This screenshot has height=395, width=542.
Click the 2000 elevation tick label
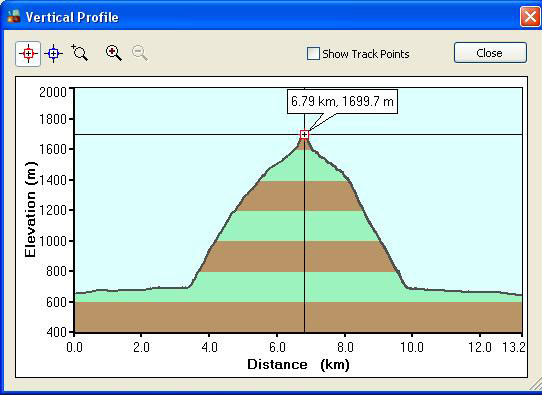coord(53,92)
